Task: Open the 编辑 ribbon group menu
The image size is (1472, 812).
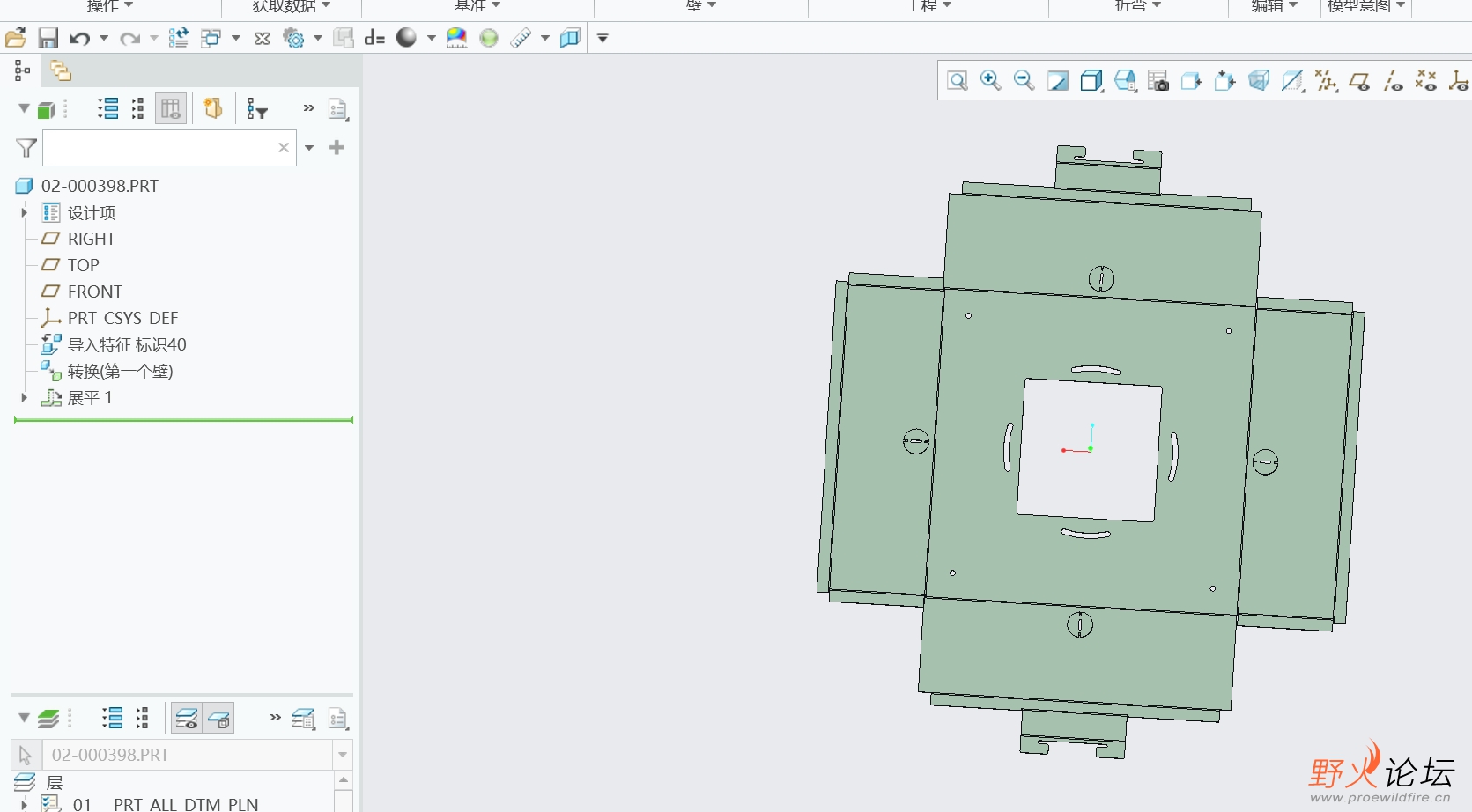Action: [x=1275, y=6]
